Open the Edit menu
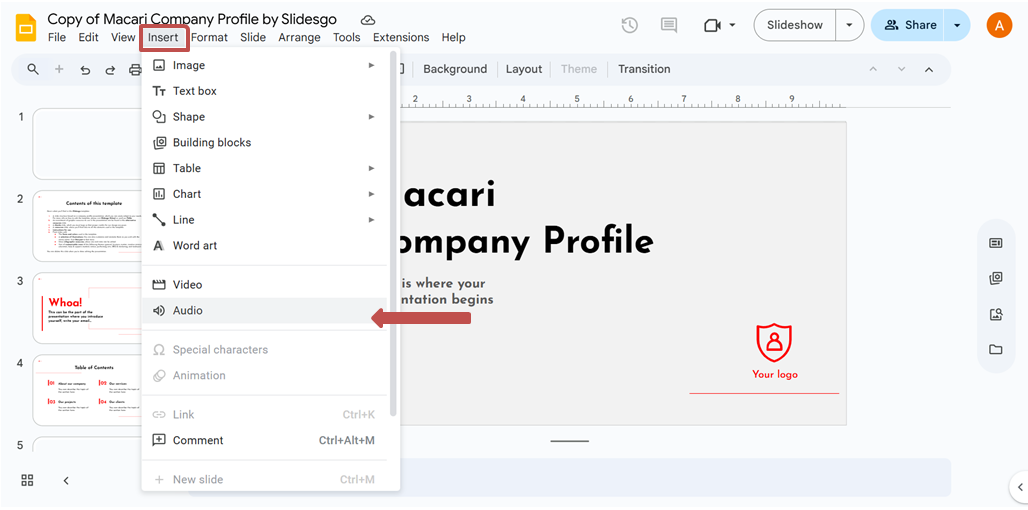The height and width of the screenshot is (510, 1028). pos(89,37)
